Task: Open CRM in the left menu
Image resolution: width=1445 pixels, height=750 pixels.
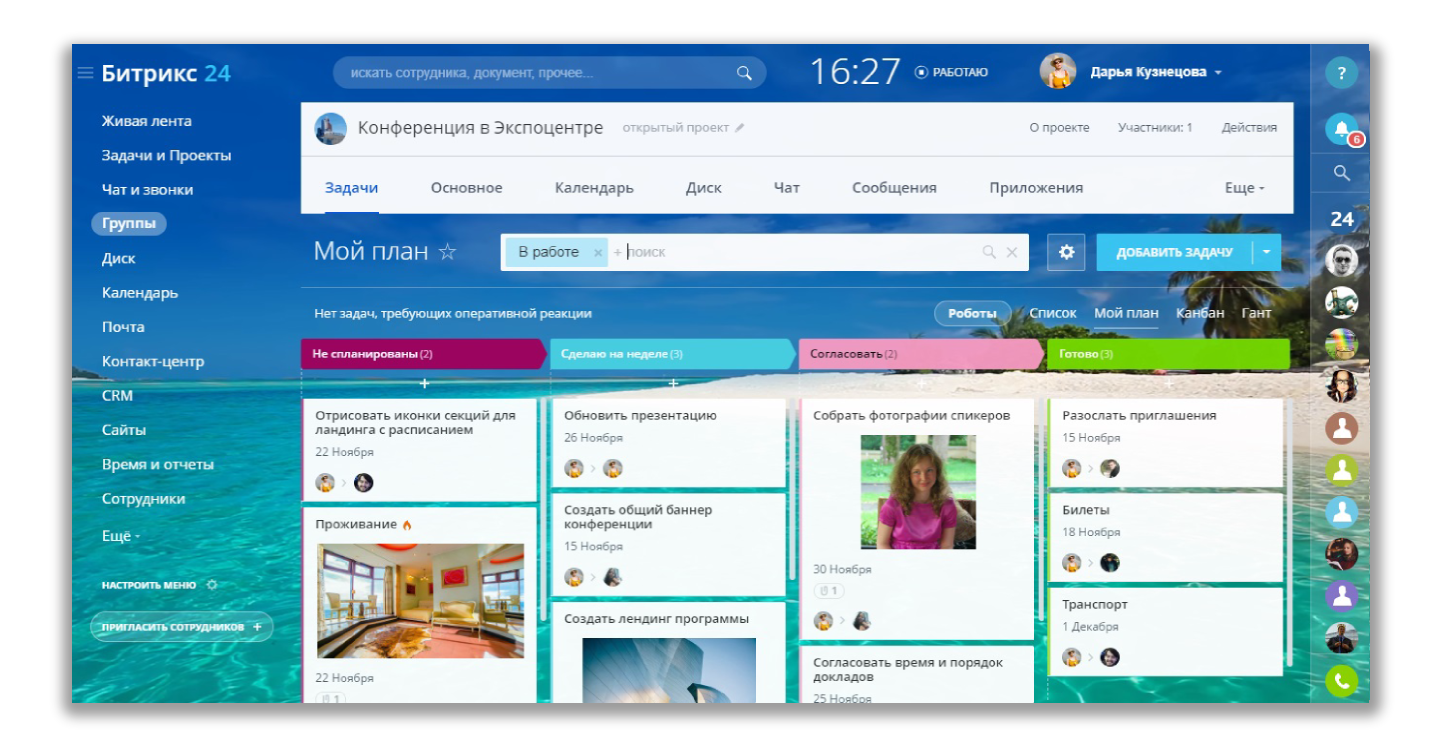Action: click(x=117, y=396)
